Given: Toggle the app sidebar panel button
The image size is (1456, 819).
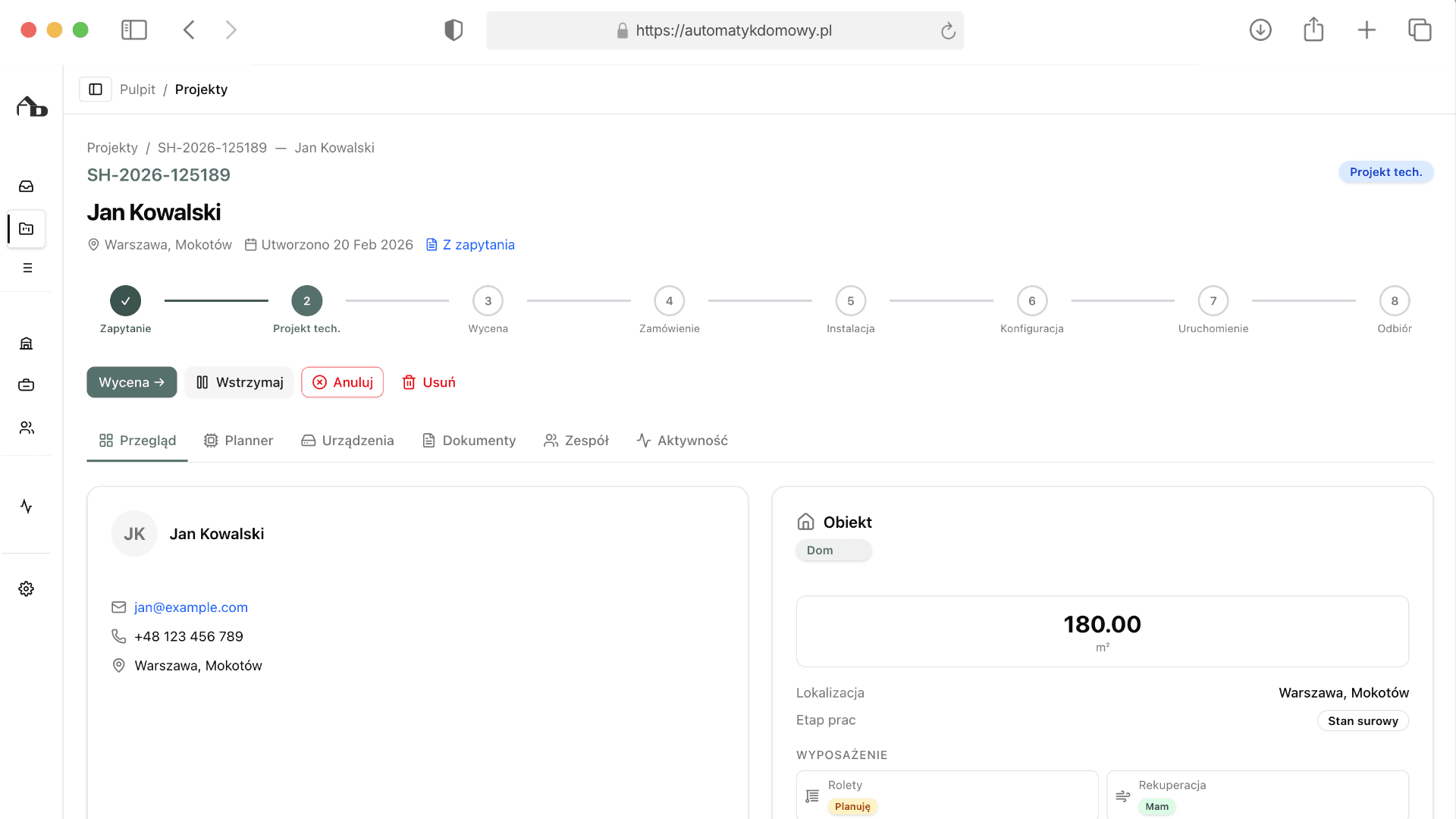Looking at the screenshot, I should (96, 89).
